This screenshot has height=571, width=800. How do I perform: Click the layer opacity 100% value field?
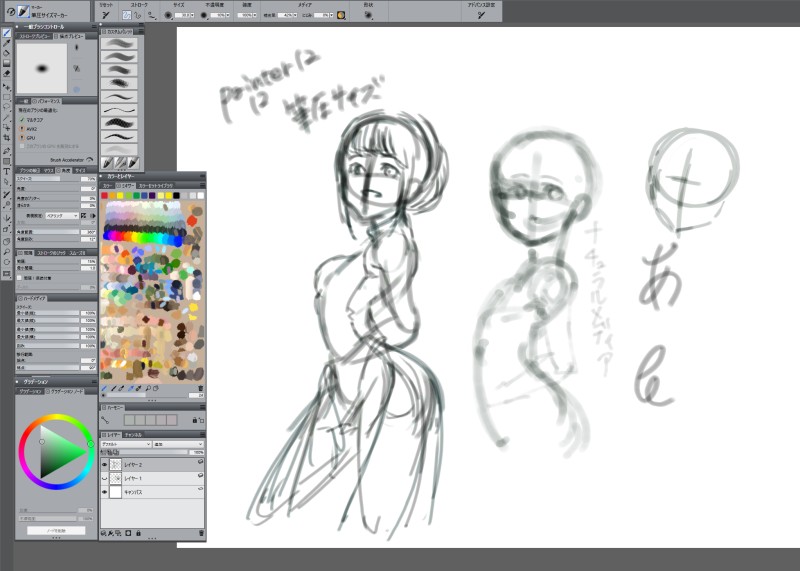pyautogui.click(x=196, y=453)
